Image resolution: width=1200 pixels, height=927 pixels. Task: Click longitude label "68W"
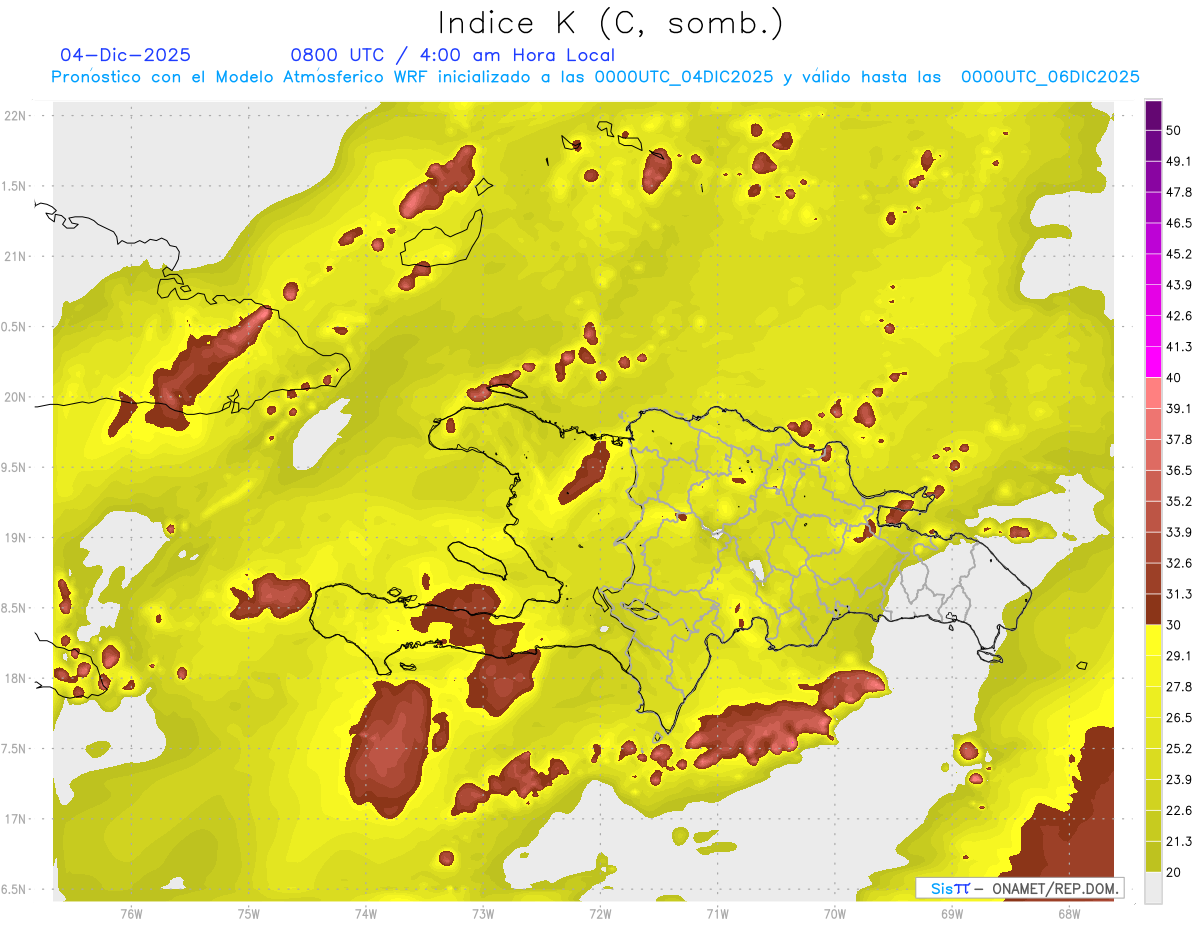pos(1068,913)
